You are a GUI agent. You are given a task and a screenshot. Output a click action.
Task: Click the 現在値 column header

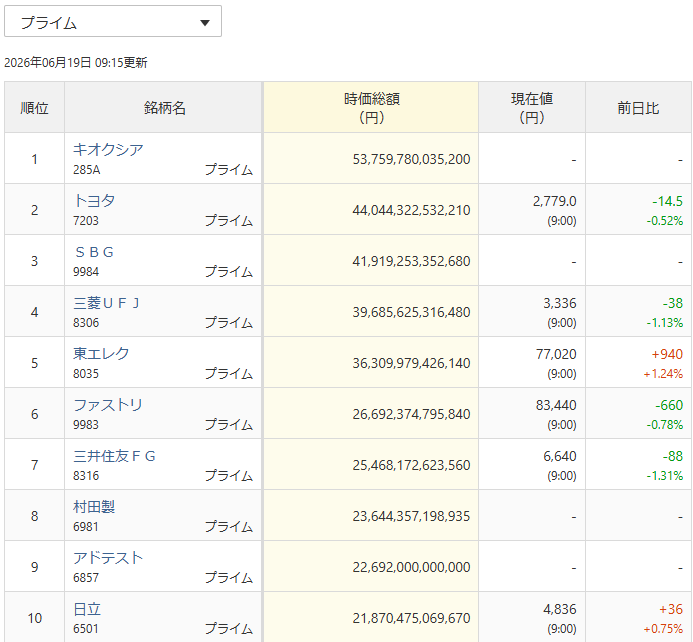532,107
